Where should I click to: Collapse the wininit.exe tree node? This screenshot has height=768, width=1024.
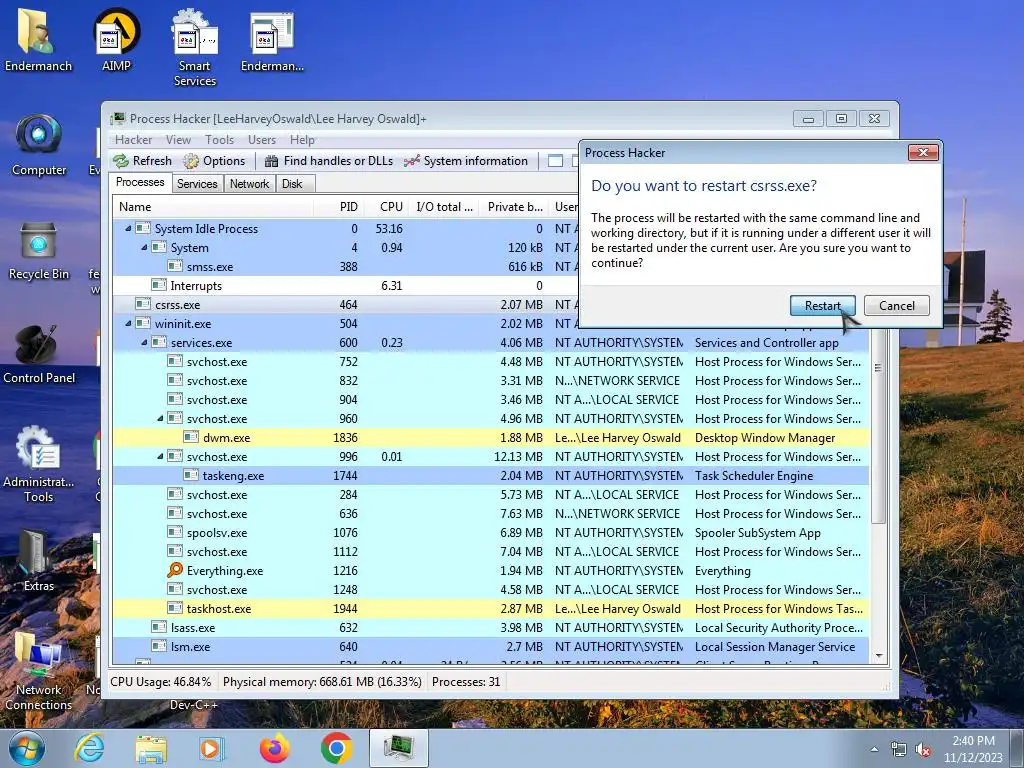pos(128,323)
